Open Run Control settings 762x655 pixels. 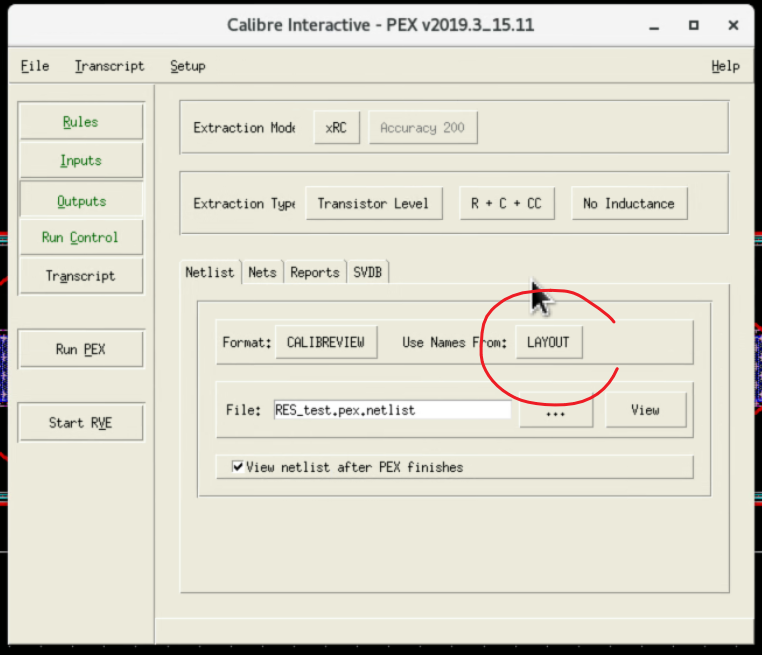coord(81,237)
